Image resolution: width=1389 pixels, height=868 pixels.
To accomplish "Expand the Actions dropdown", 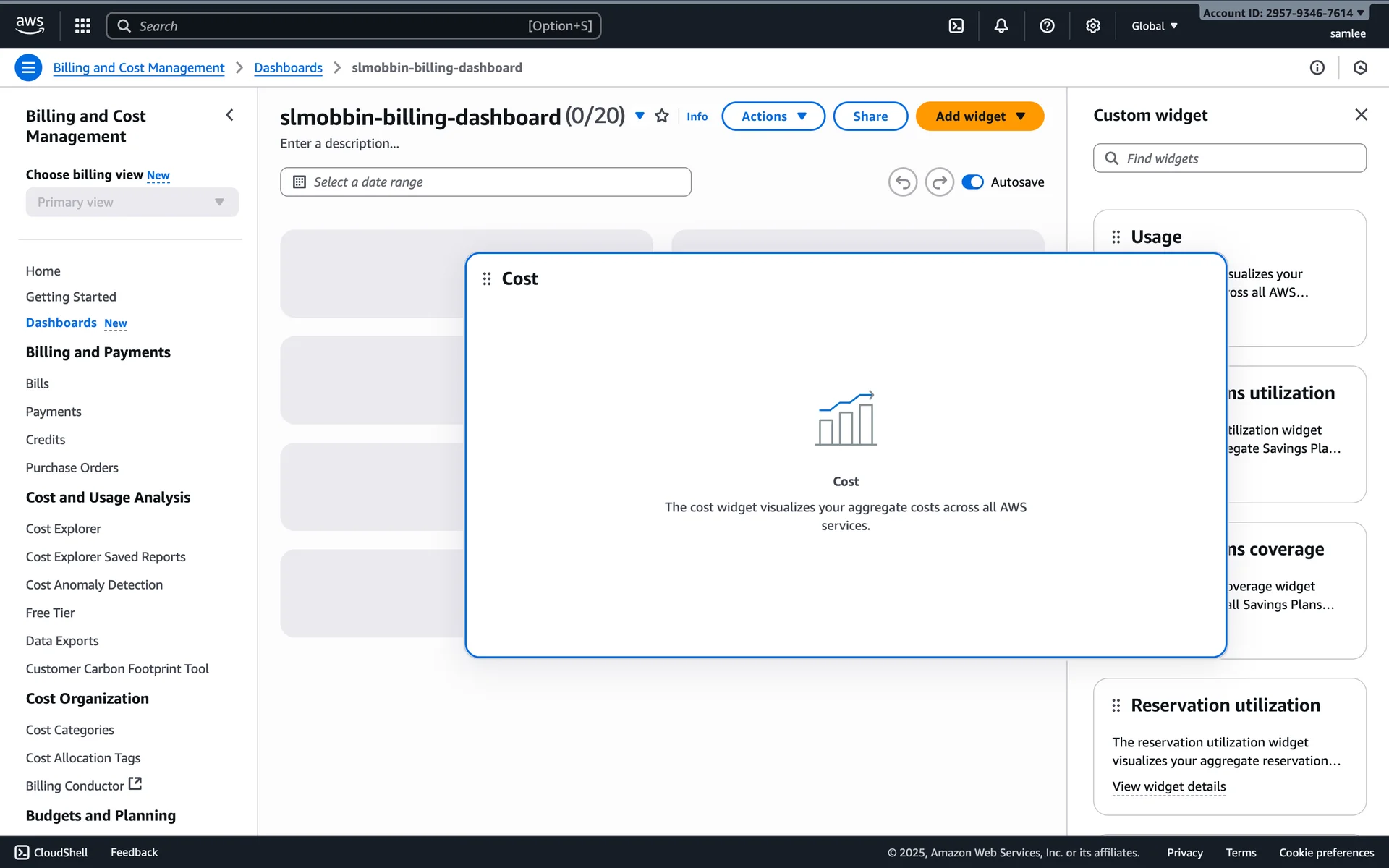I will [773, 116].
